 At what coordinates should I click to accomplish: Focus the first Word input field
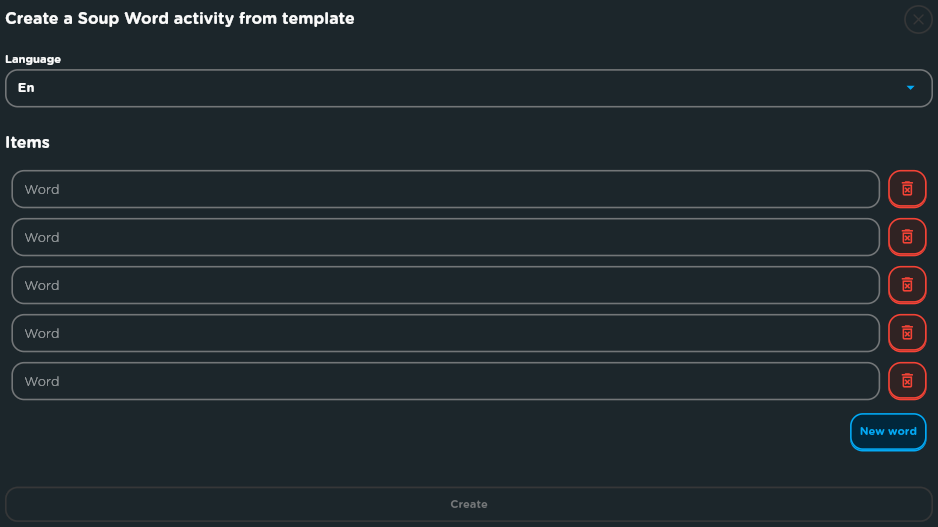pyautogui.click(x=445, y=189)
